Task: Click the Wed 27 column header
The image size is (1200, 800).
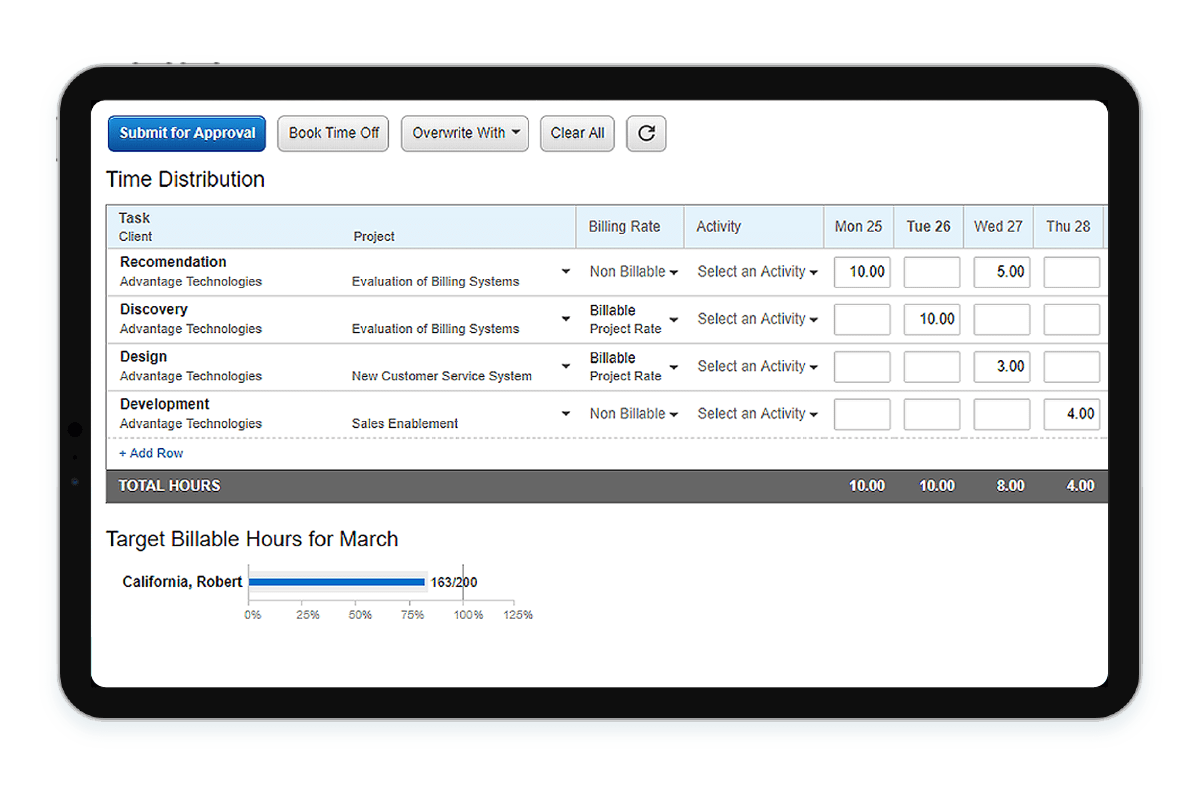Action: click(999, 227)
